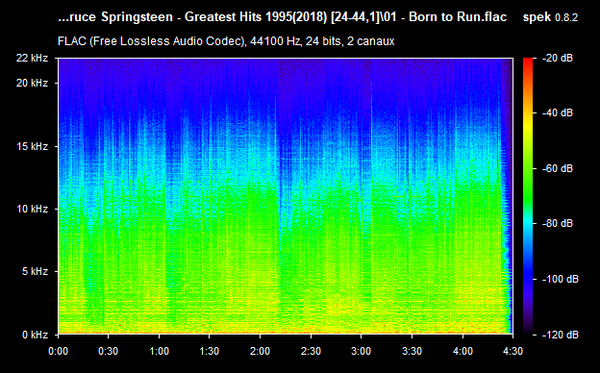
Task: Click the 5 kHz frequency label
Action: click(35, 271)
